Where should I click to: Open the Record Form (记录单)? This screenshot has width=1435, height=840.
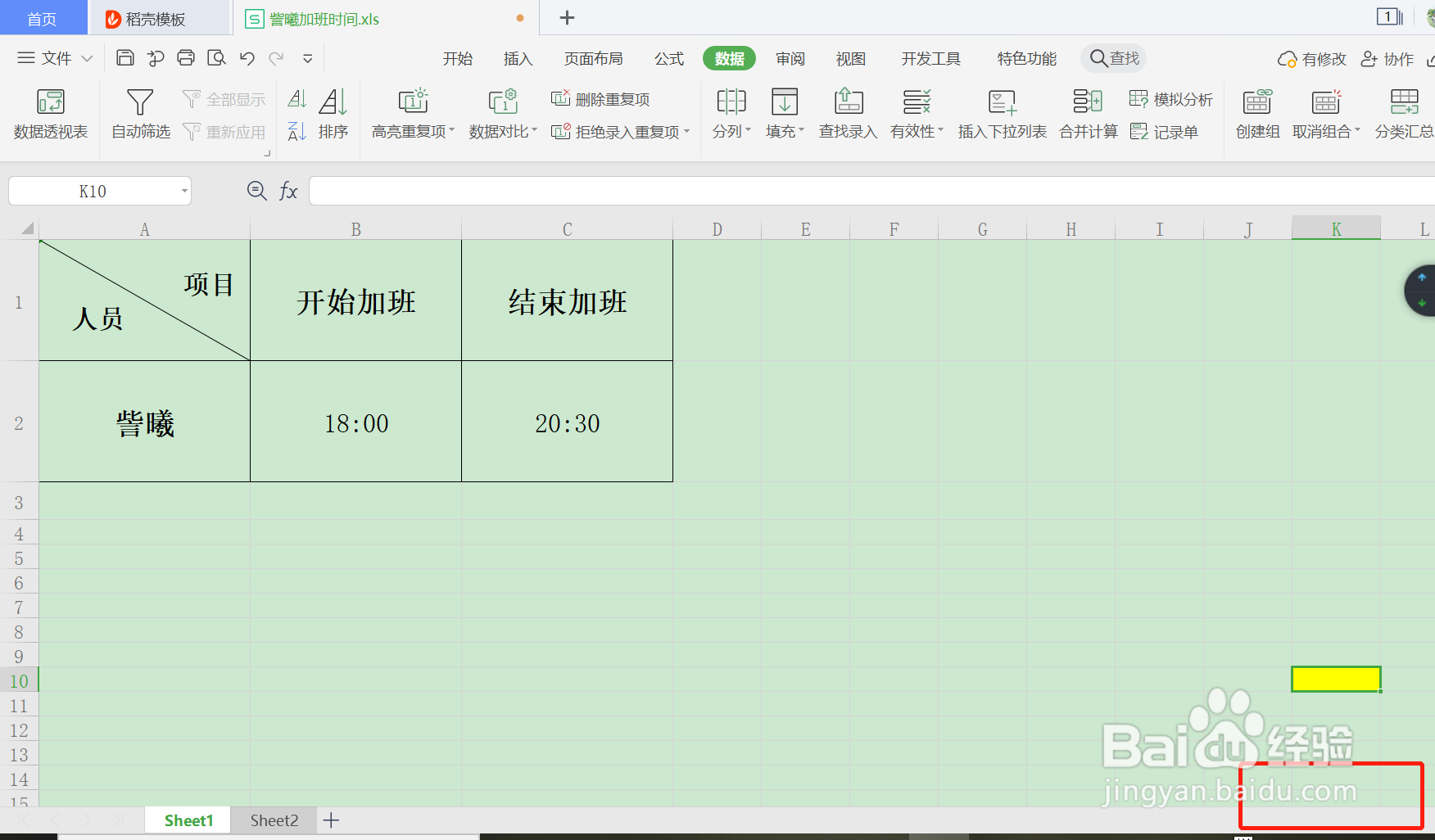[x=1164, y=132]
